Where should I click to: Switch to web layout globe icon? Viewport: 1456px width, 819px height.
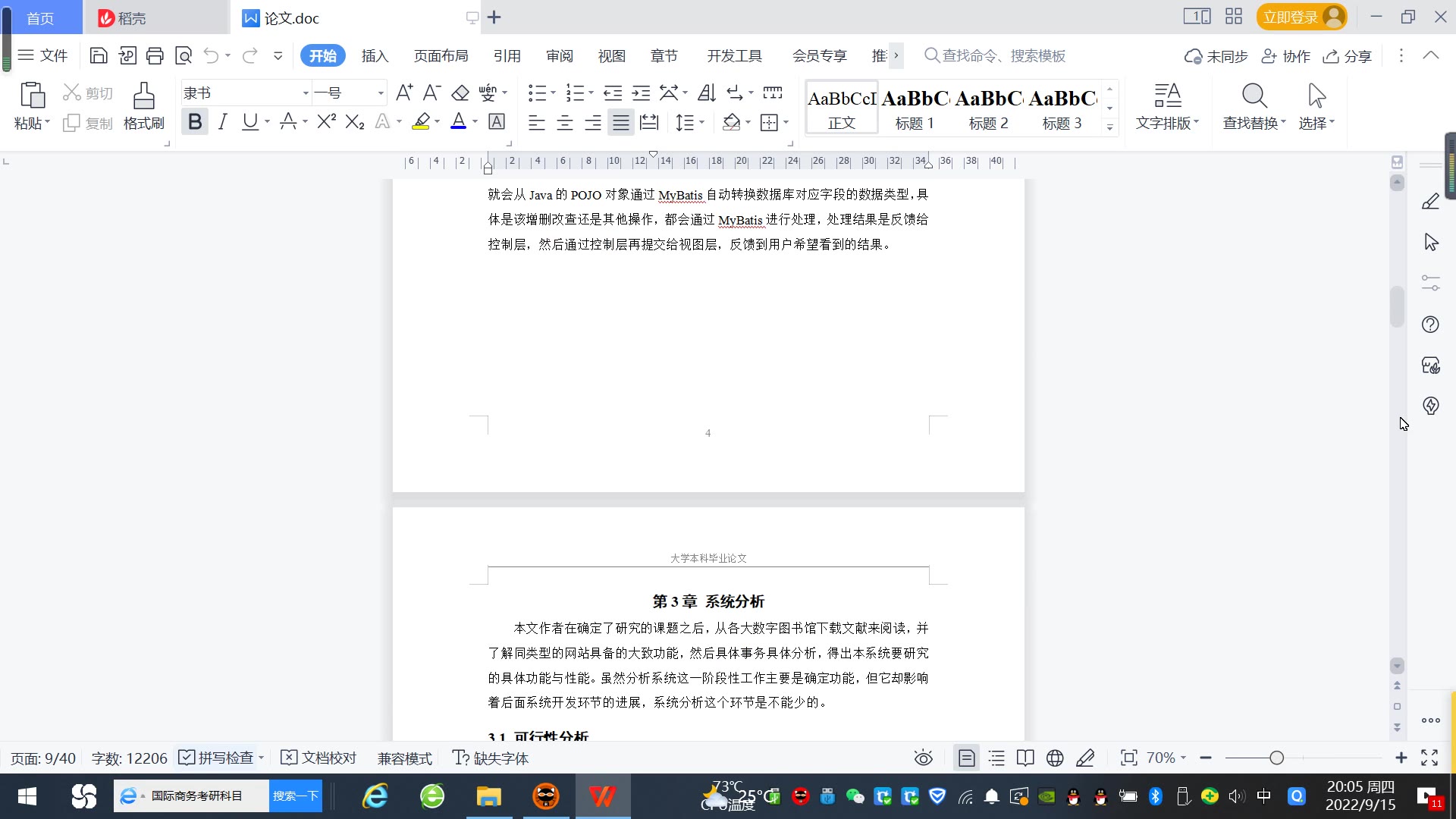click(x=1055, y=758)
